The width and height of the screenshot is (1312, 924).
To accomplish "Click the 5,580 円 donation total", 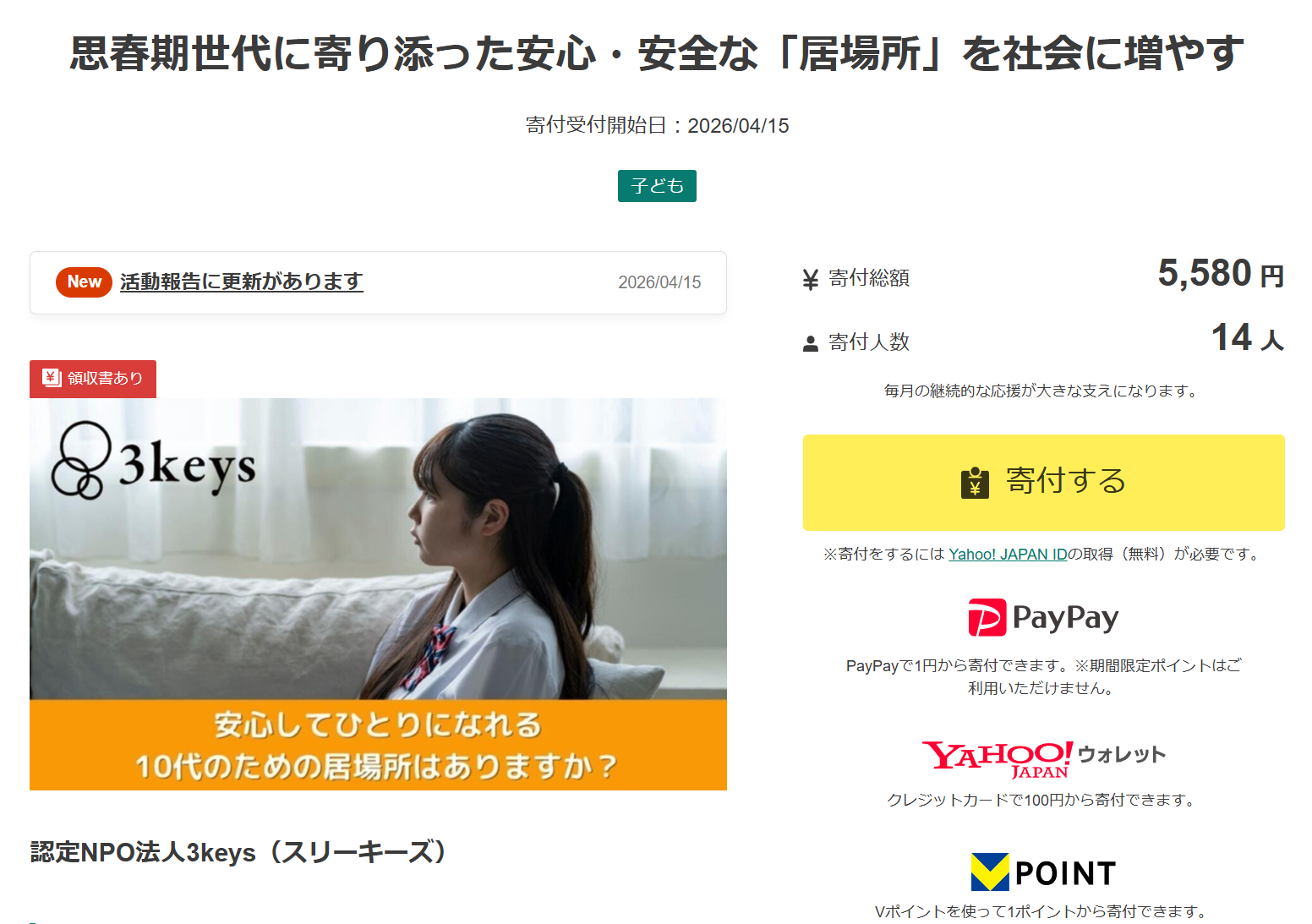I will coord(1221,274).
